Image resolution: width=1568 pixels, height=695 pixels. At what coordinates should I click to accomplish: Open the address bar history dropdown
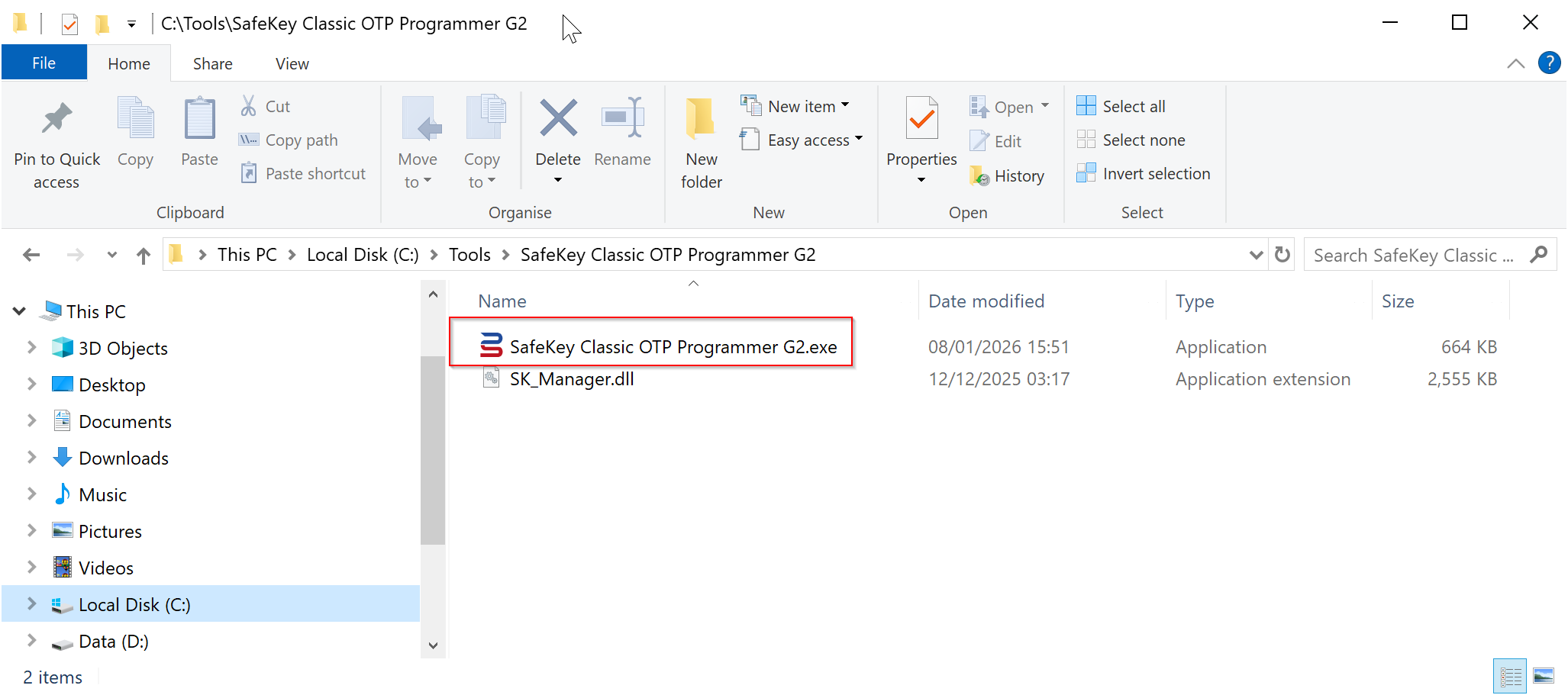(x=1256, y=255)
